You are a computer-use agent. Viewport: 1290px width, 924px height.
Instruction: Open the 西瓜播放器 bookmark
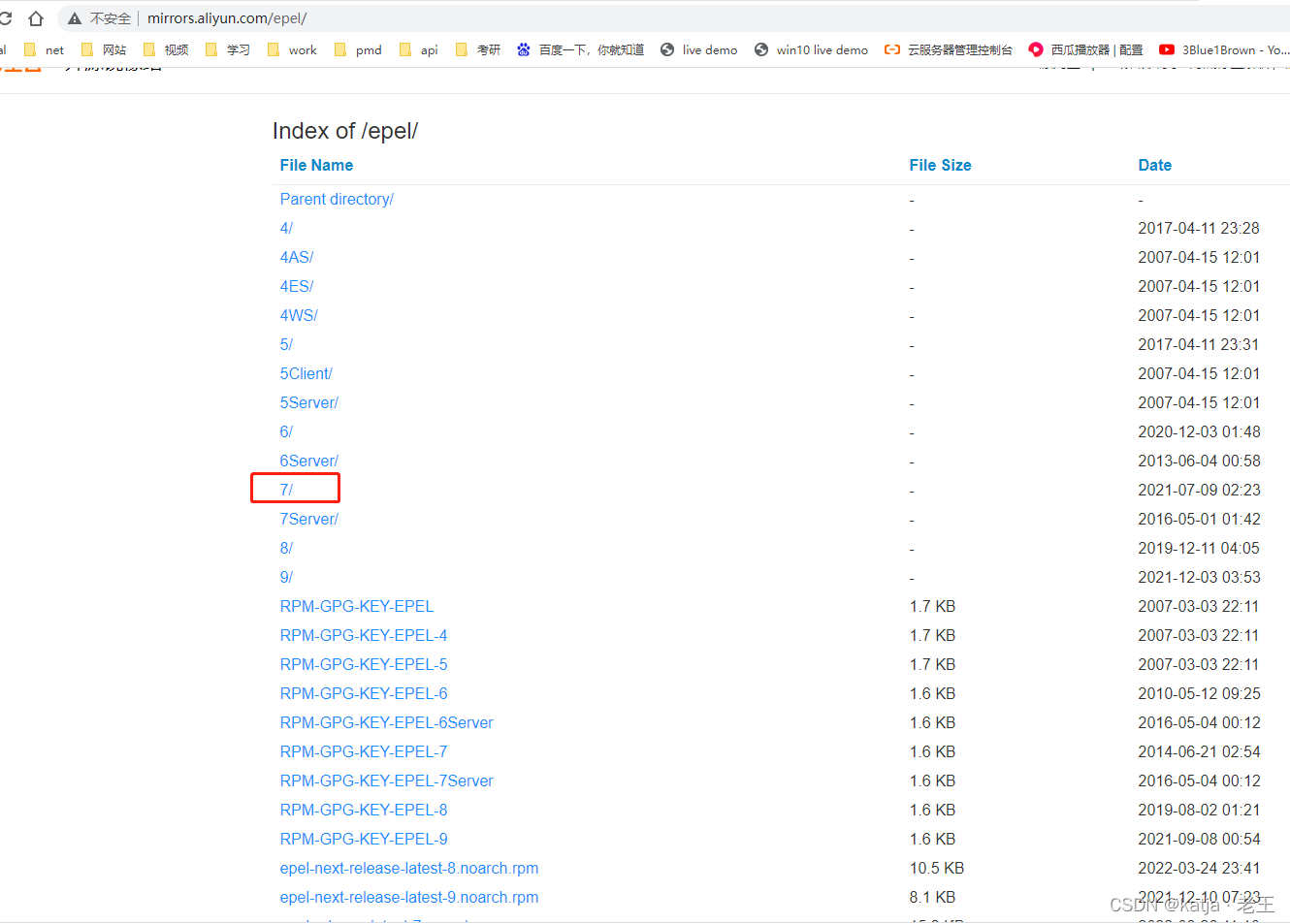(x=1086, y=49)
